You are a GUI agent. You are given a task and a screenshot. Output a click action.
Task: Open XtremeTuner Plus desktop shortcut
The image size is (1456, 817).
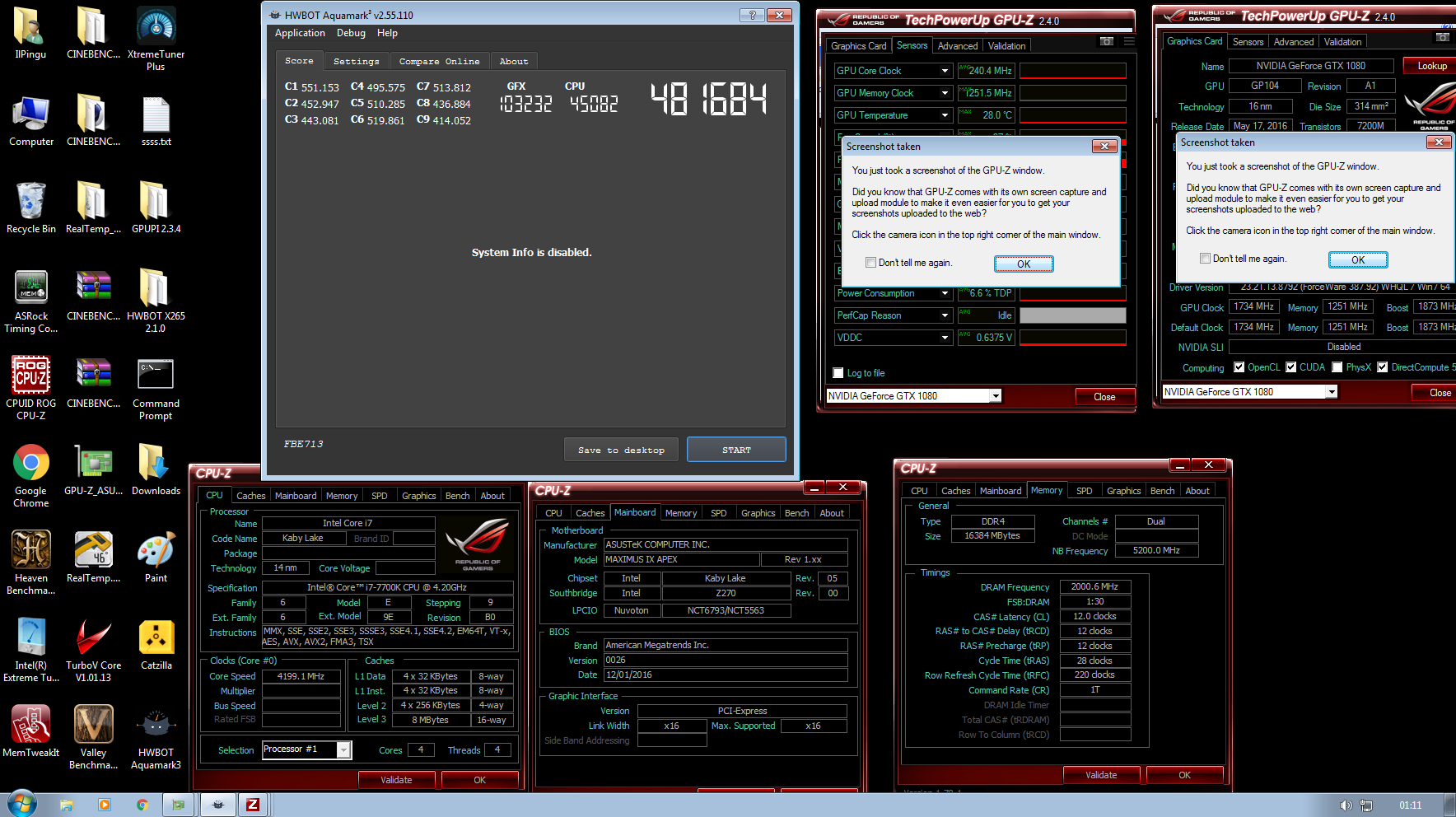[156, 39]
